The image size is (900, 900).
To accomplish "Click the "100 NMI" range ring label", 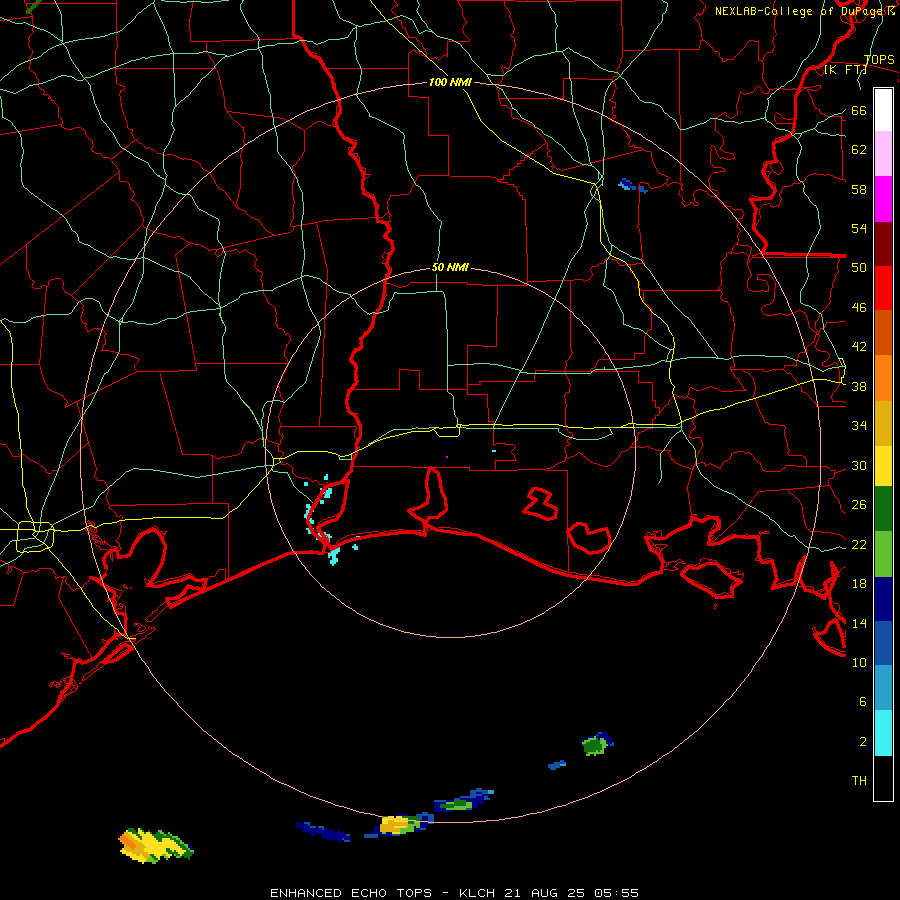I will tap(450, 82).
